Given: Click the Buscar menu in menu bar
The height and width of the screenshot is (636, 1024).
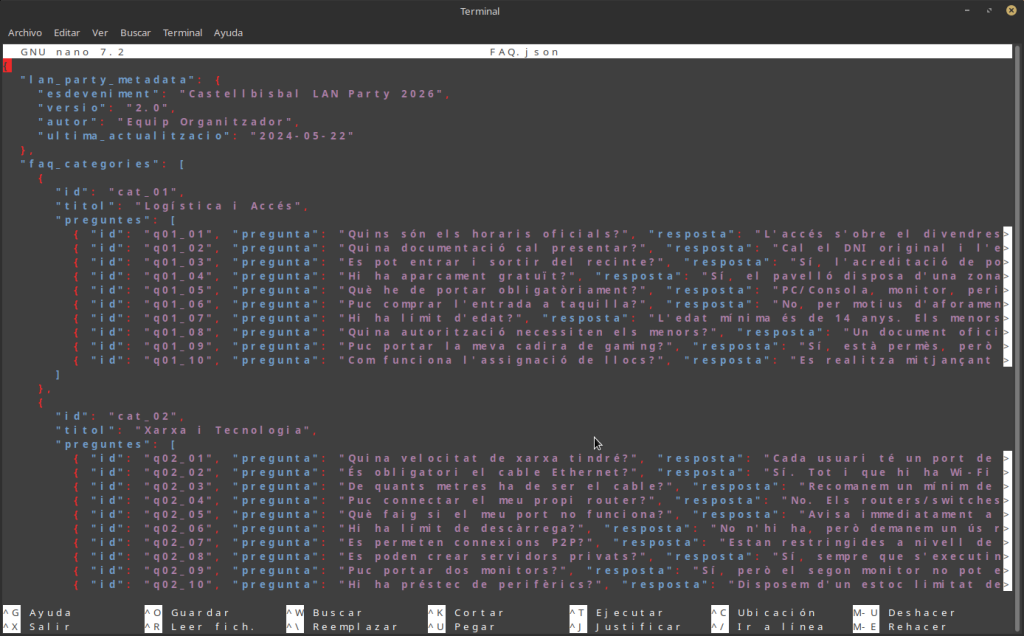Looking at the screenshot, I should click(x=135, y=32).
